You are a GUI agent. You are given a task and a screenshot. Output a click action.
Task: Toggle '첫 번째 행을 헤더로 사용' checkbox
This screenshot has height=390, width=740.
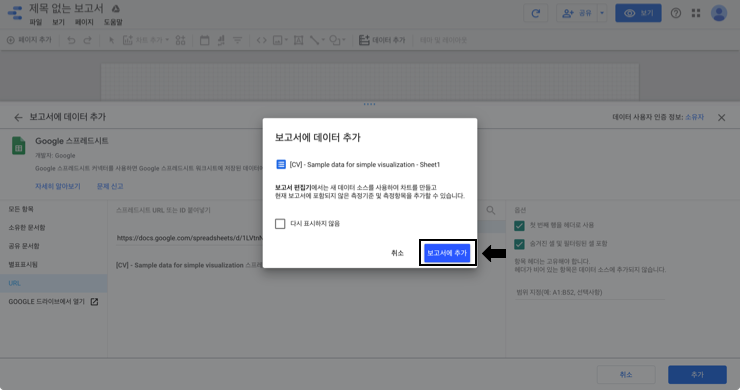(x=519, y=226)
